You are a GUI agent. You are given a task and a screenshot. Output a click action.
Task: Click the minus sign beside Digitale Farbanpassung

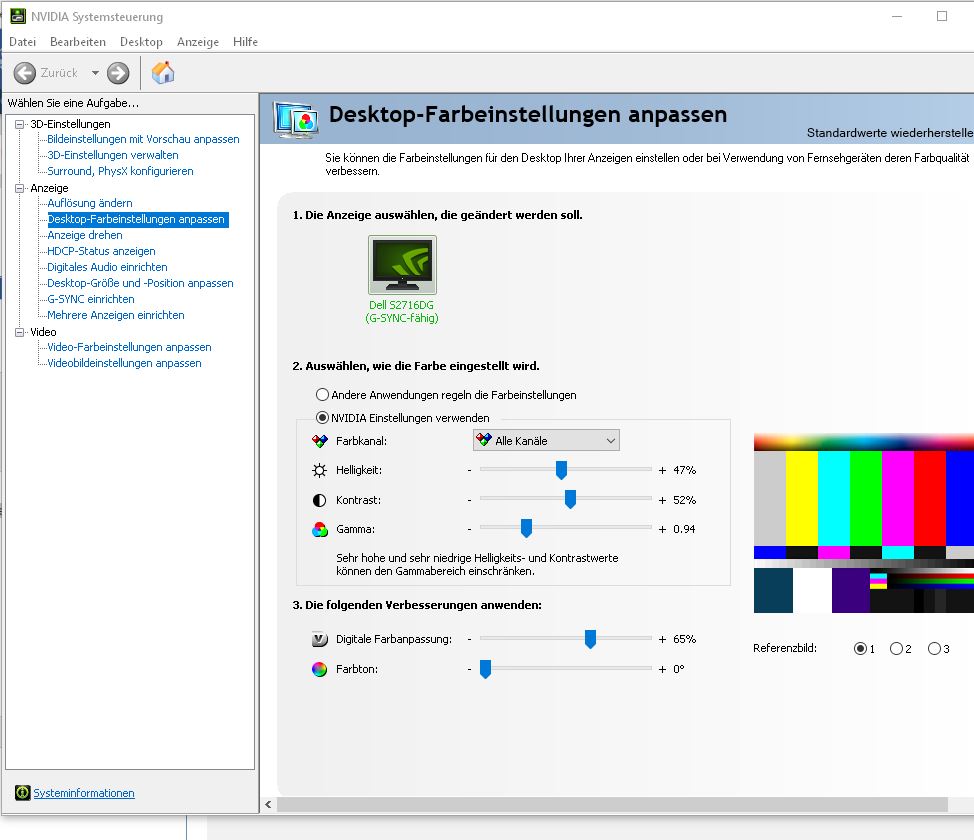pos(470,639)
